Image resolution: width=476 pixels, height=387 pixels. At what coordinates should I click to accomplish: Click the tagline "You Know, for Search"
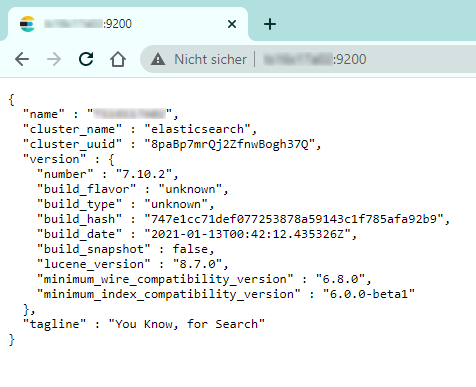[x=187, y=324]
